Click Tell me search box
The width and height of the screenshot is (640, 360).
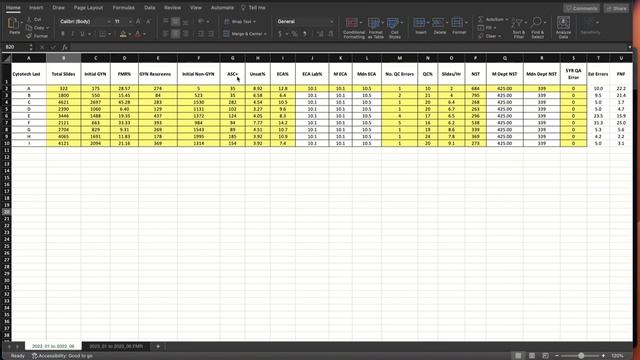(253, 7)
